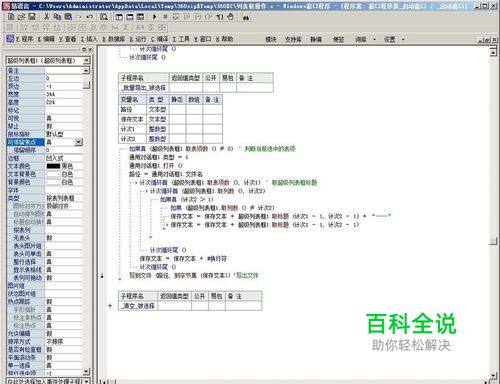500x384 pixels.
Task: Click the 文本背景色 white color swatch
Action: (53, 174)
